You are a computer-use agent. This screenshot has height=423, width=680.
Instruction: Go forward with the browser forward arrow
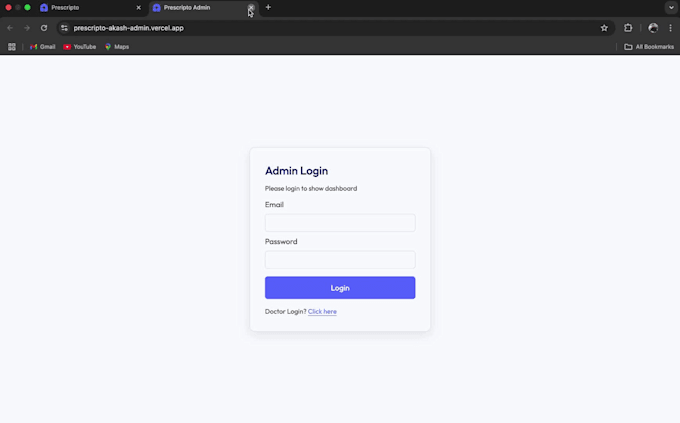tap(27, 28)
